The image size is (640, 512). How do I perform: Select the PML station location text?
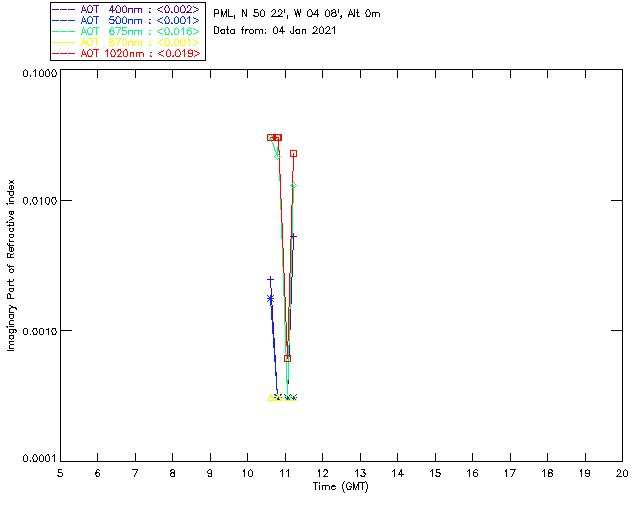click(297, 14)
